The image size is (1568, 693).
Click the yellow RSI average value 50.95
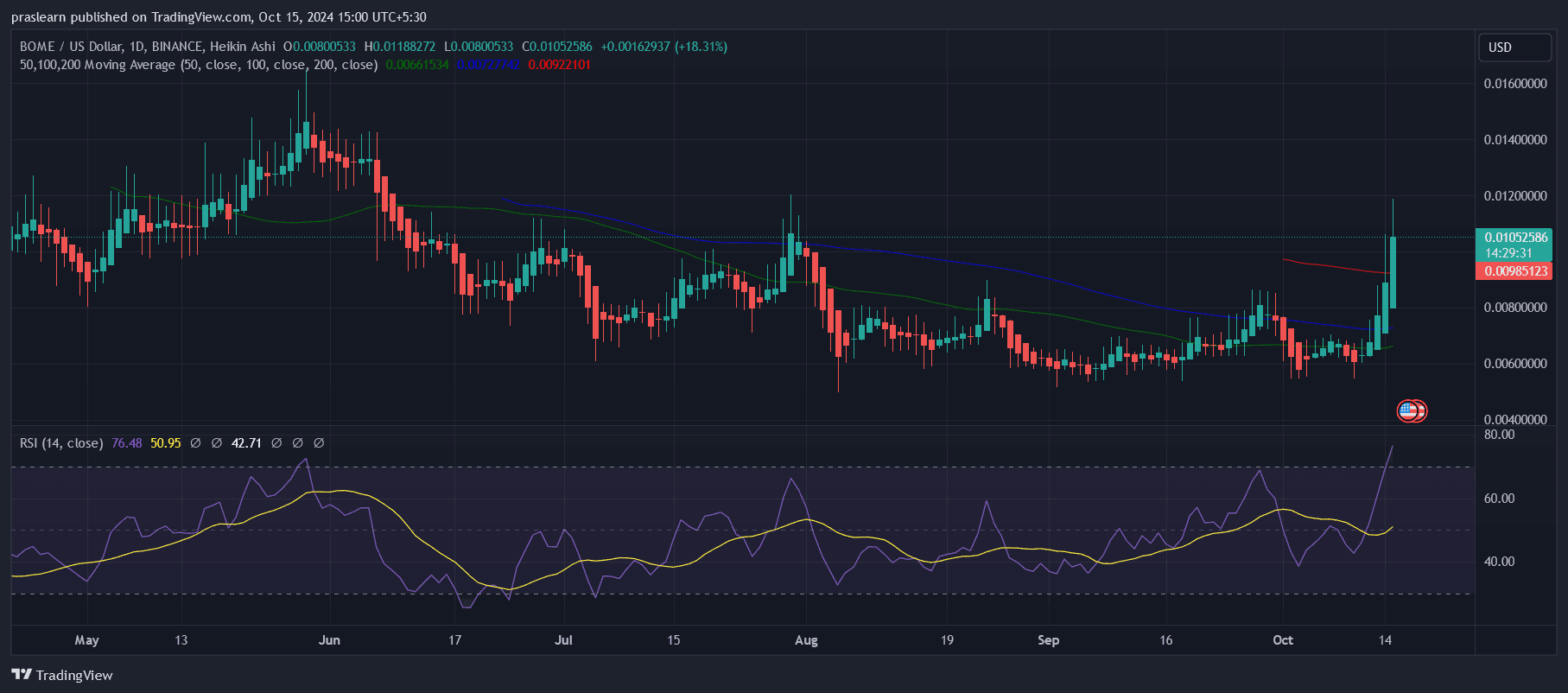(166, 443)
